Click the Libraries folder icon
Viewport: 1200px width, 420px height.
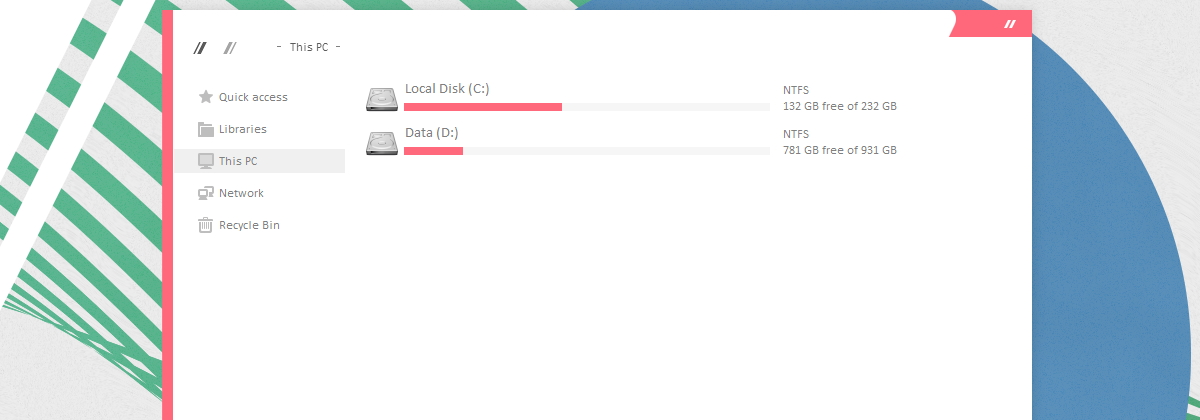[206, 129]
